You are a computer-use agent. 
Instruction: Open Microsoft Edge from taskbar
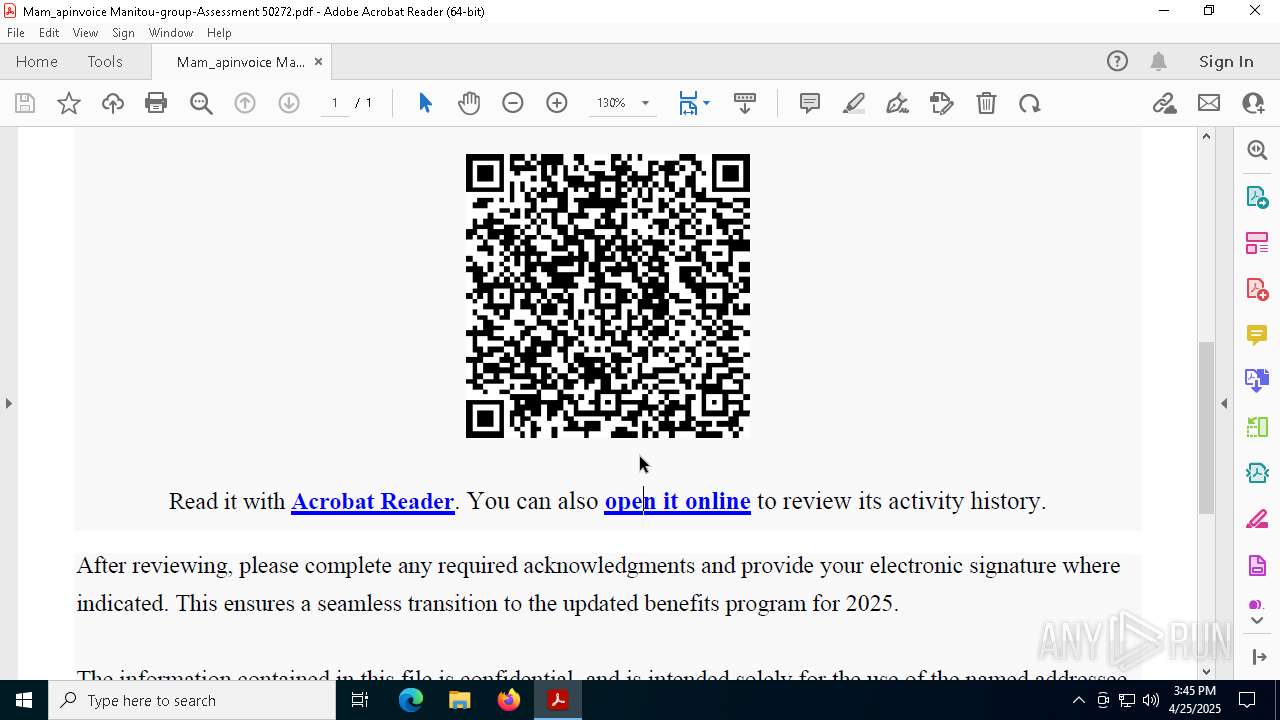coord(411,700)
